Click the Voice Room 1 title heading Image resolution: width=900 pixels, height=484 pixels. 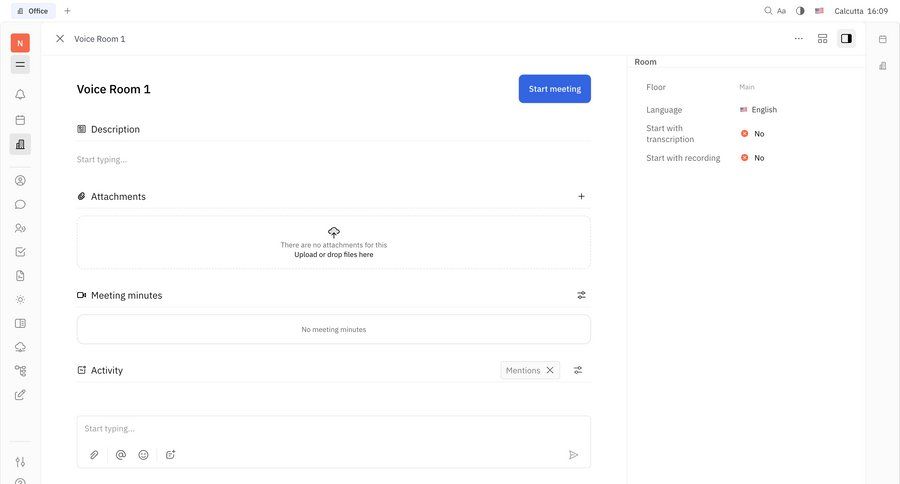114,89
